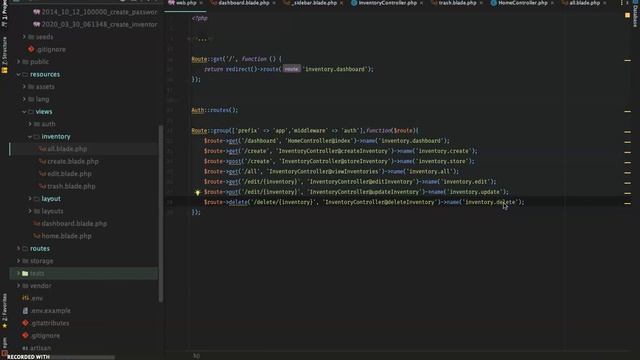Select the artisan file
The width and height of the screenshot is (640, 360).
tap(37, 348)
